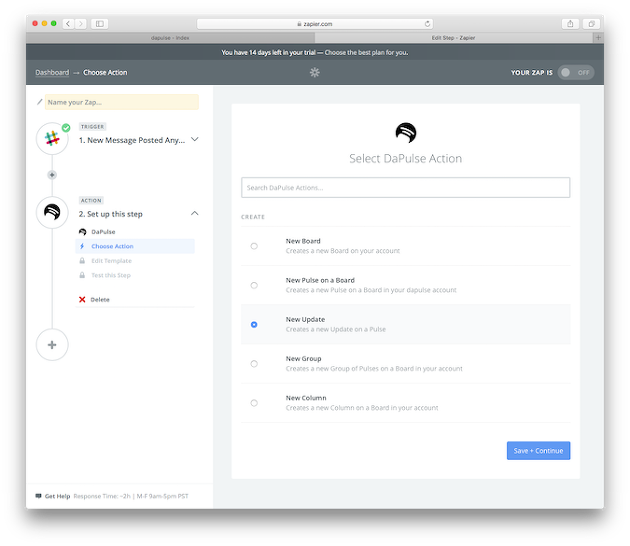Click the Get Help chat icon

pos(39,496)
